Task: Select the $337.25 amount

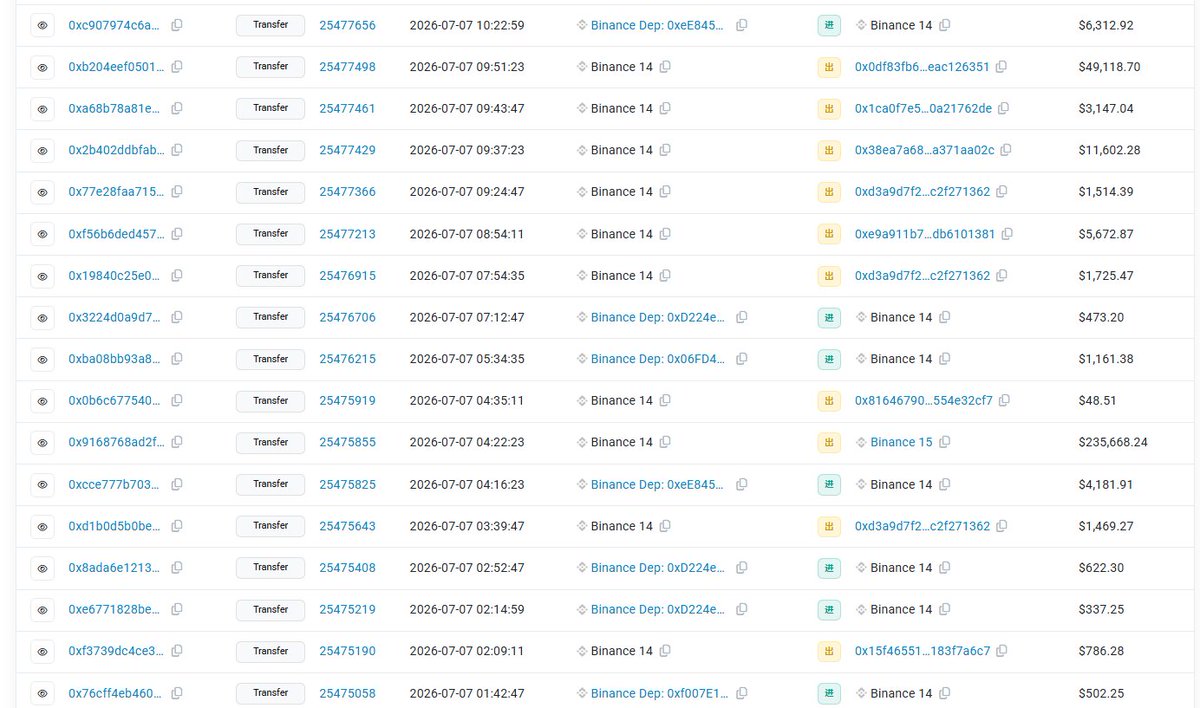Action: click(x=1101, y=609)
